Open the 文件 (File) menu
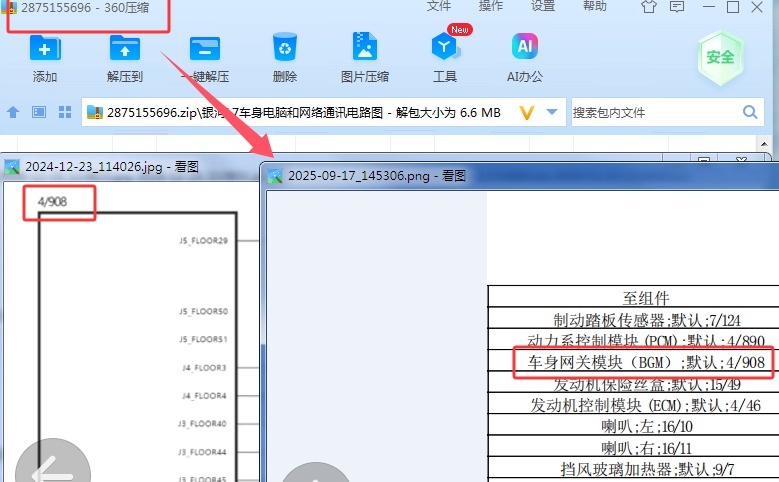This screenshot has width=779, height=482. [439, 6]
